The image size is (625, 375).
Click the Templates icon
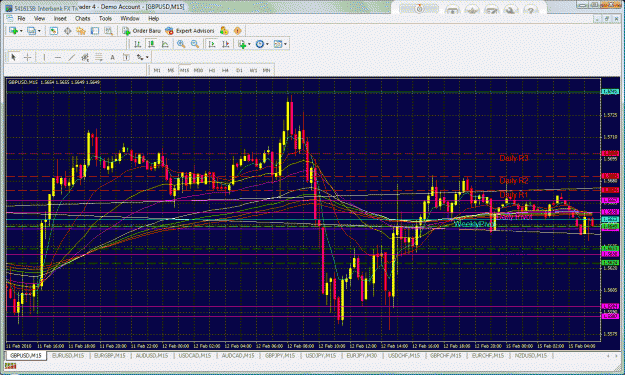point(278,44)
